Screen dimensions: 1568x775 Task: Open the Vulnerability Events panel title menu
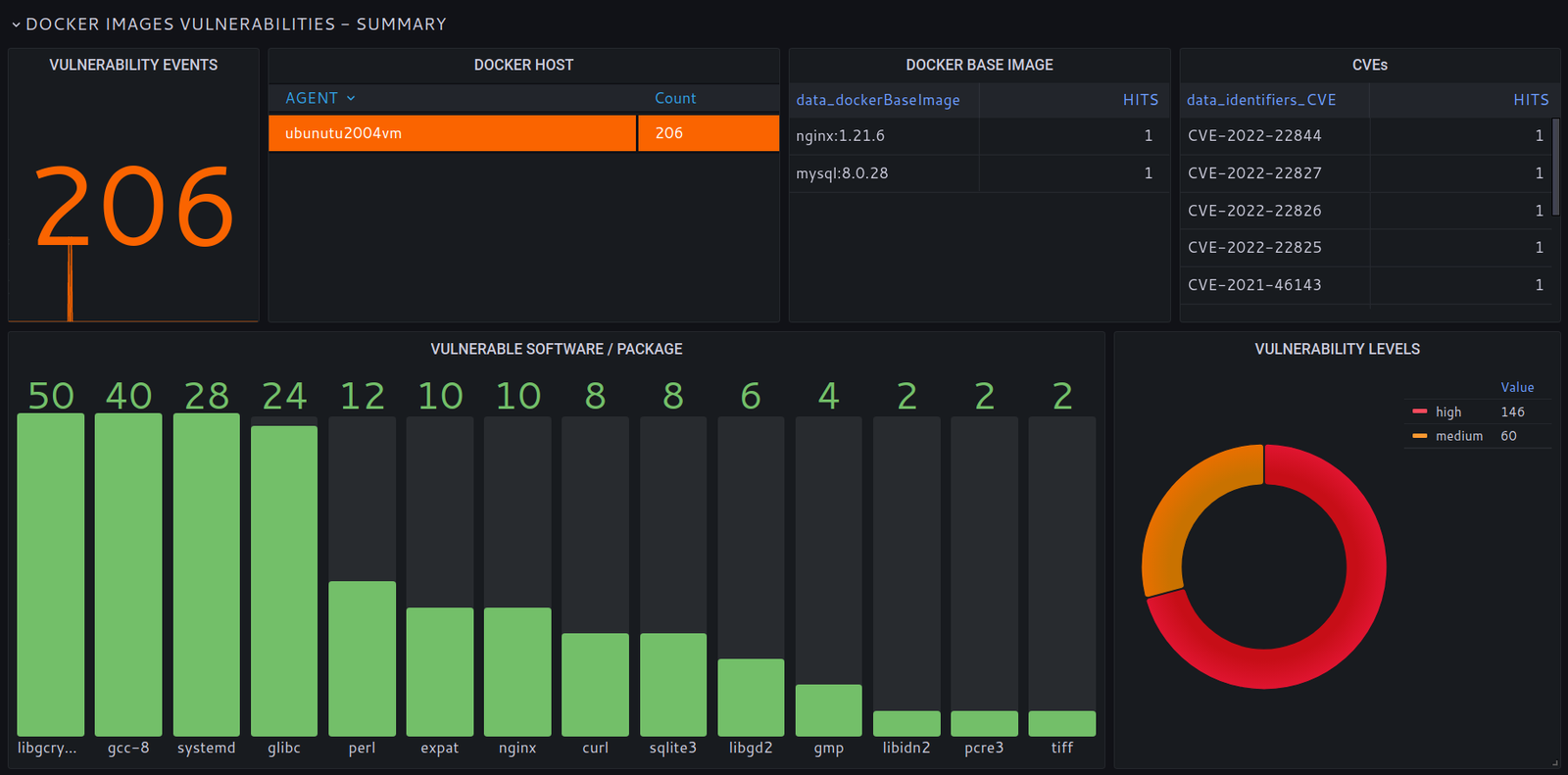133,65
